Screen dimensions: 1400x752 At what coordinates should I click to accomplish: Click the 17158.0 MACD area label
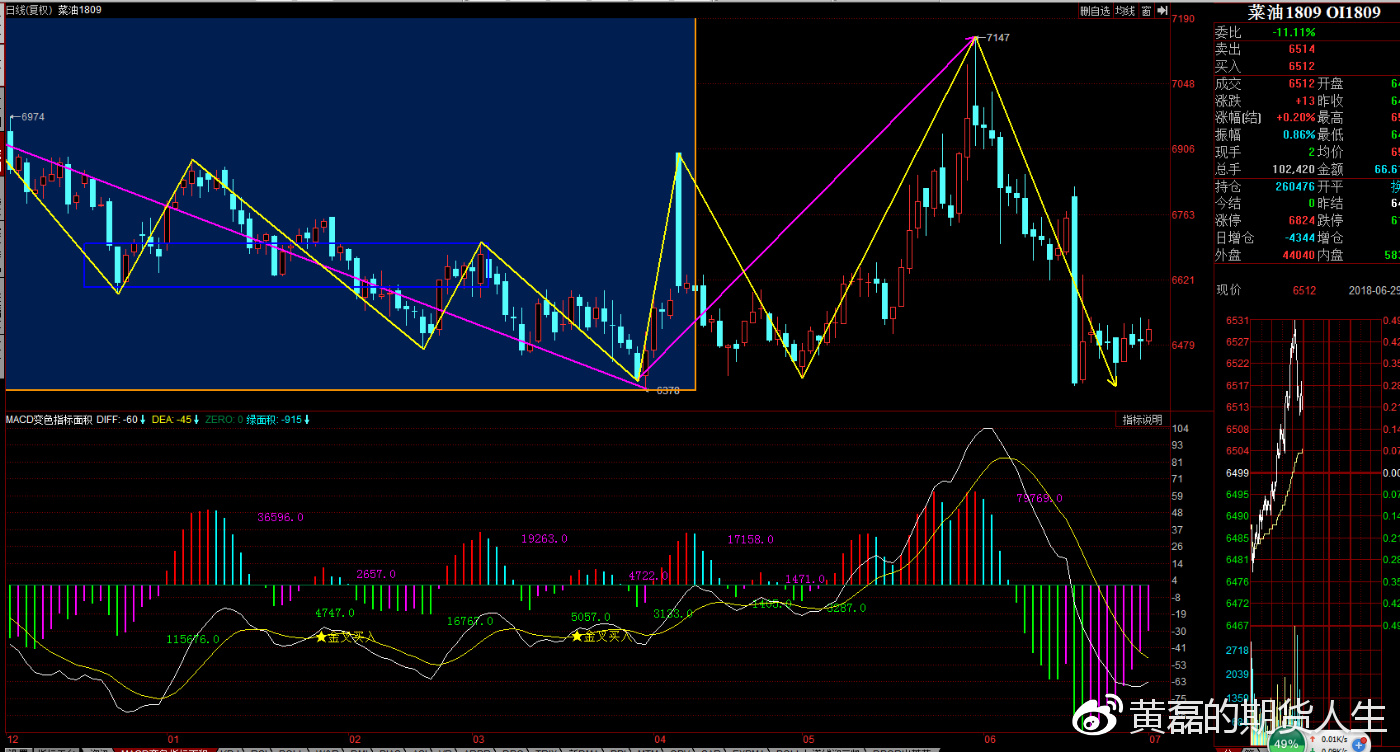(x=751, y=539)
